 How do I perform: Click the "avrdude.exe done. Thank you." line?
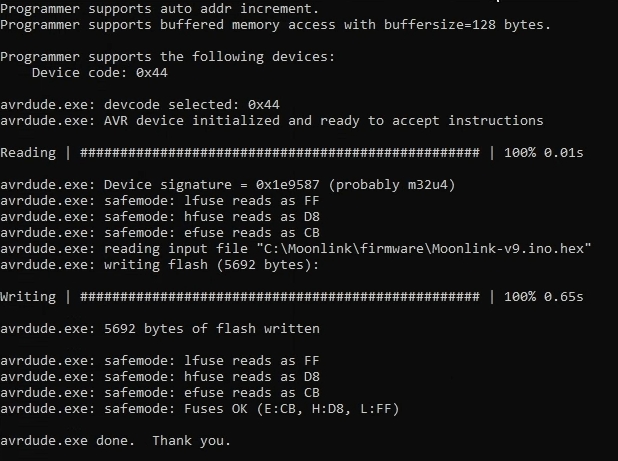pos(116,441)
